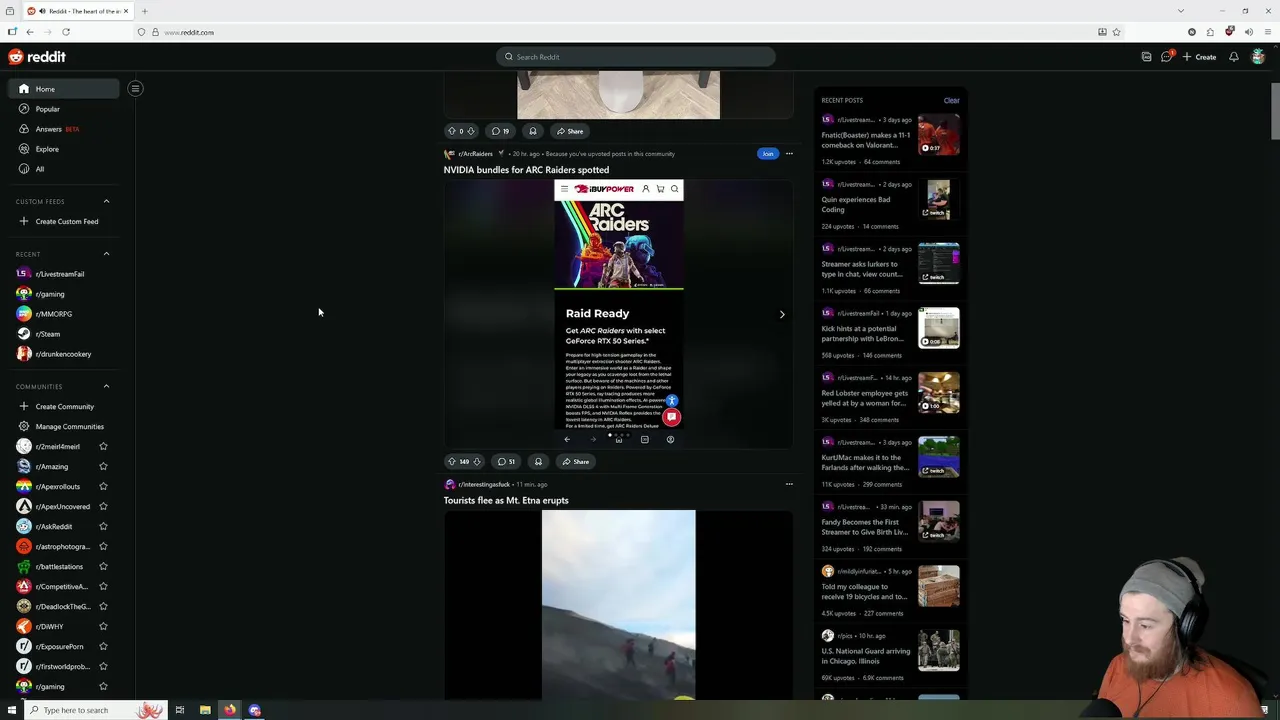This screenshot has width=1280, height=720.
Task: Toggle favorite star for r/DIWHY
Action: 103,627
